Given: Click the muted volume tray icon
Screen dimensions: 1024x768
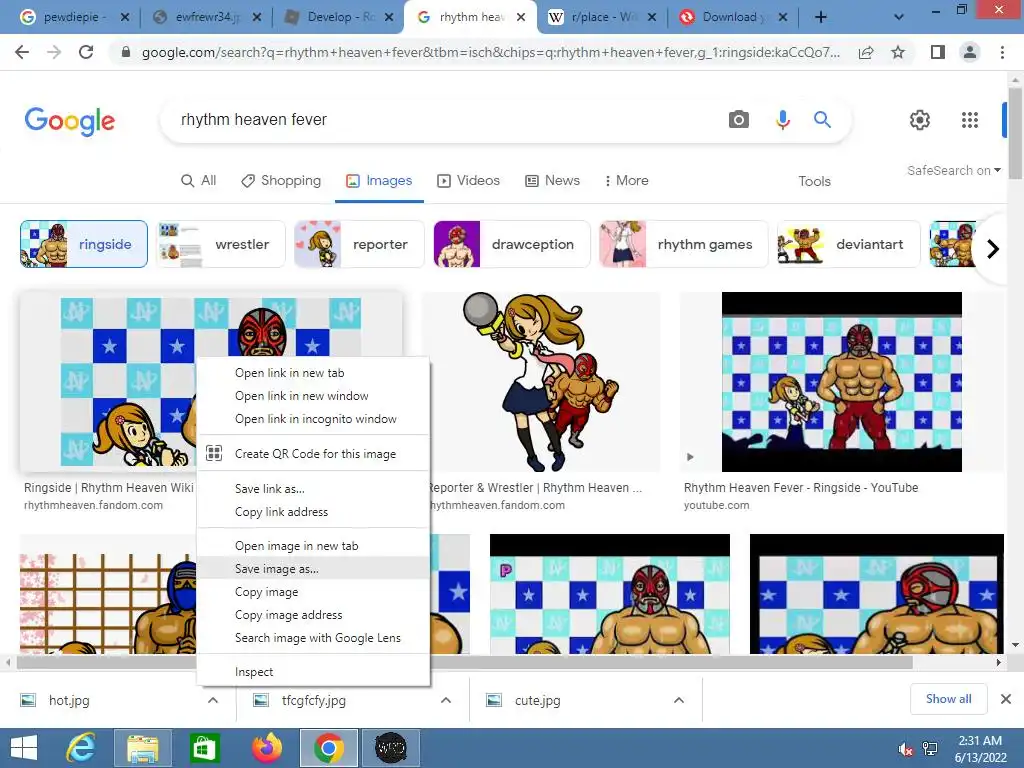Looking at the screenshot, I should tap(905, 750).
